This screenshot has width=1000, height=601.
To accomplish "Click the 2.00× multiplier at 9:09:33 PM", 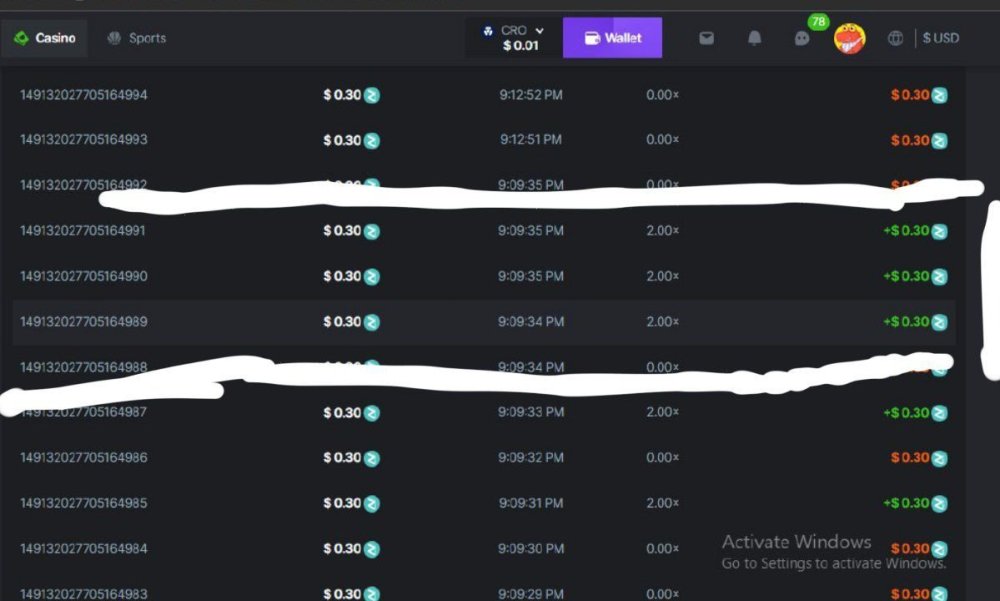I will coord(662,412).
